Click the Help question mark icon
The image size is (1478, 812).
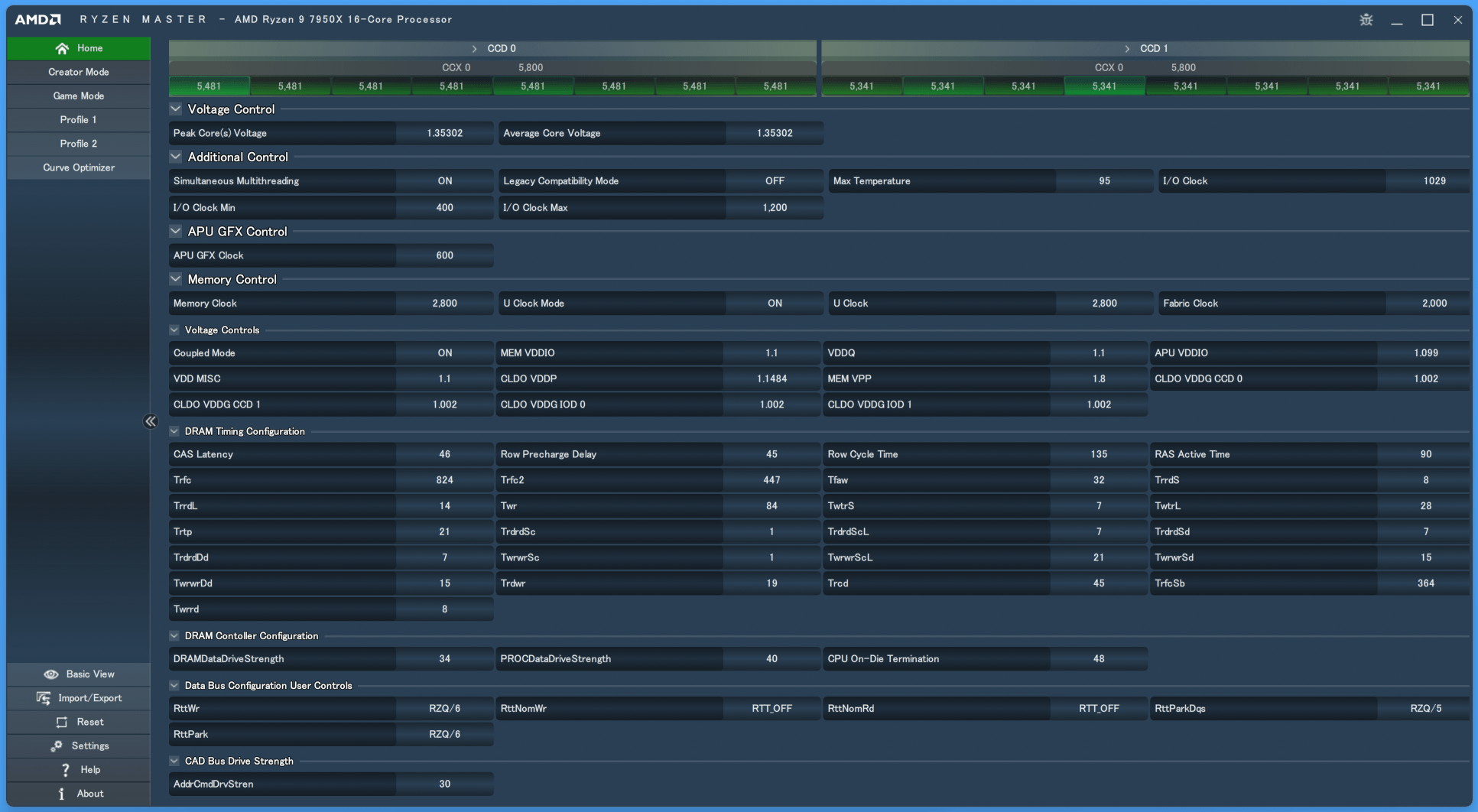pyautogui.click(x=66, y=770)
